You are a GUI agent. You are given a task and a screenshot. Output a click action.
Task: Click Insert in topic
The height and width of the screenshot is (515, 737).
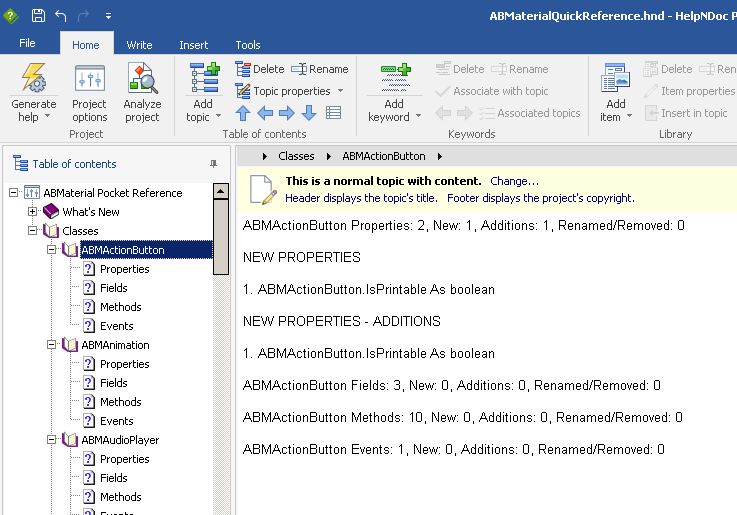pyautogui.click(x=686, y=113)
